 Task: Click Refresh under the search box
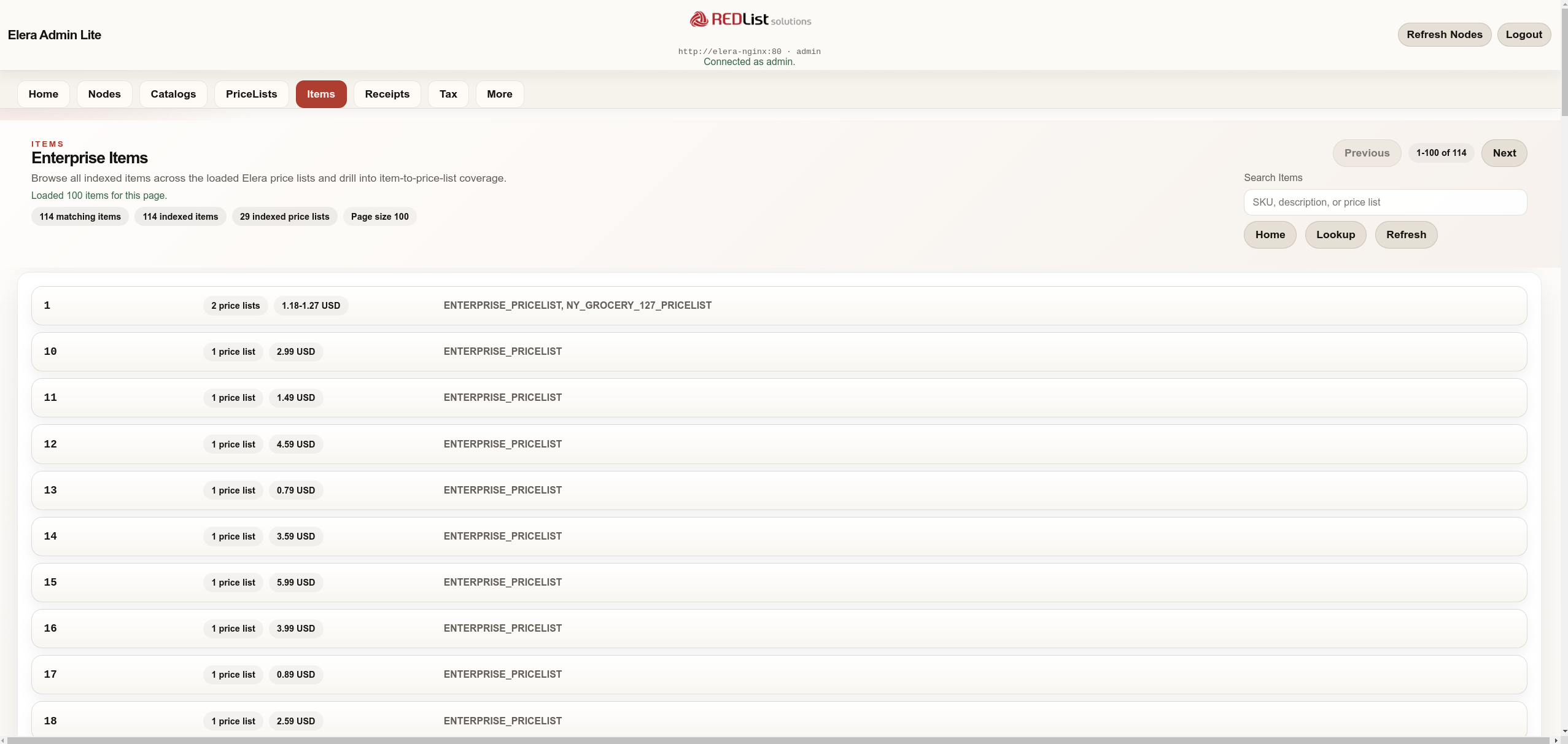[1405, 234]
